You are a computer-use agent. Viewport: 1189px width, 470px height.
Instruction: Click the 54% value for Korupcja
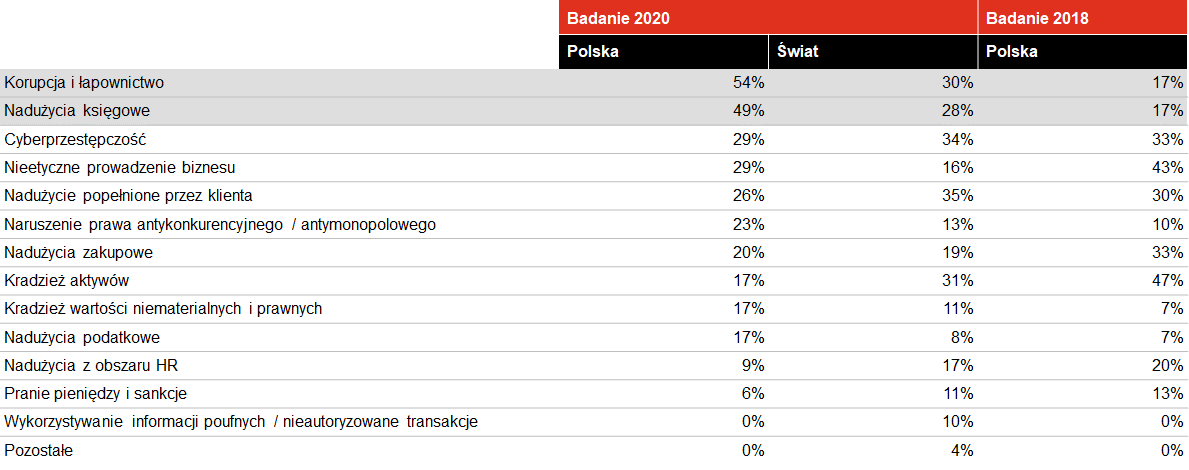[748, 83]
